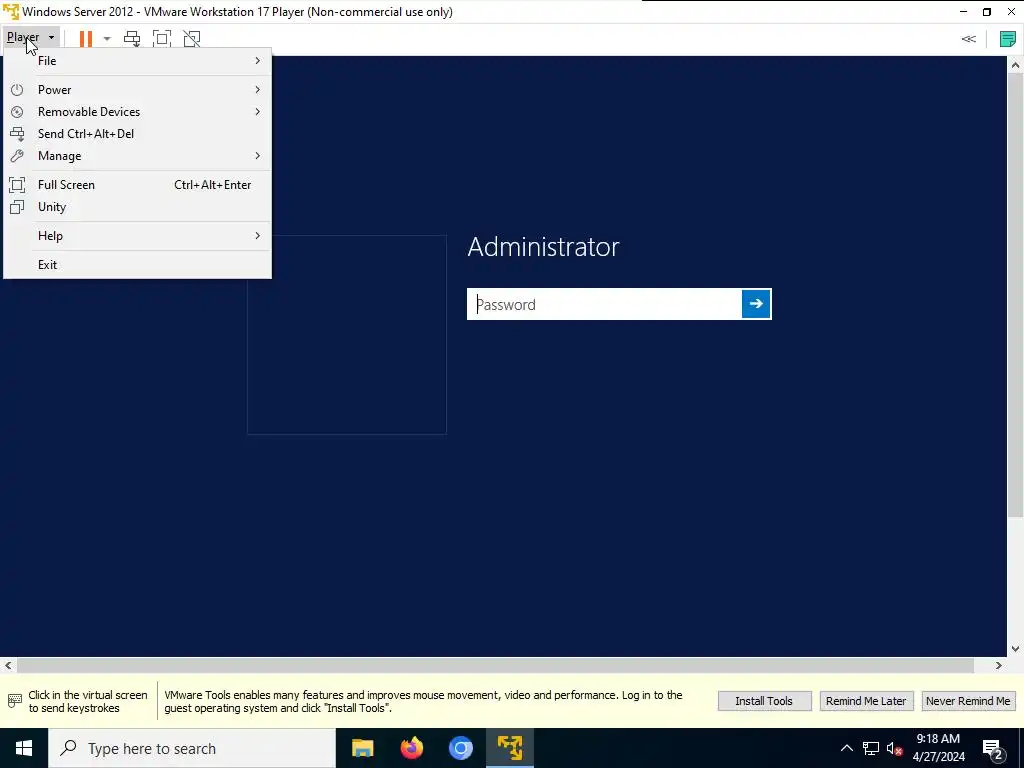Click the vertical scrollbar down arrow
Viewport: 1024px width, 768px height.
(x=1015, y=648)
